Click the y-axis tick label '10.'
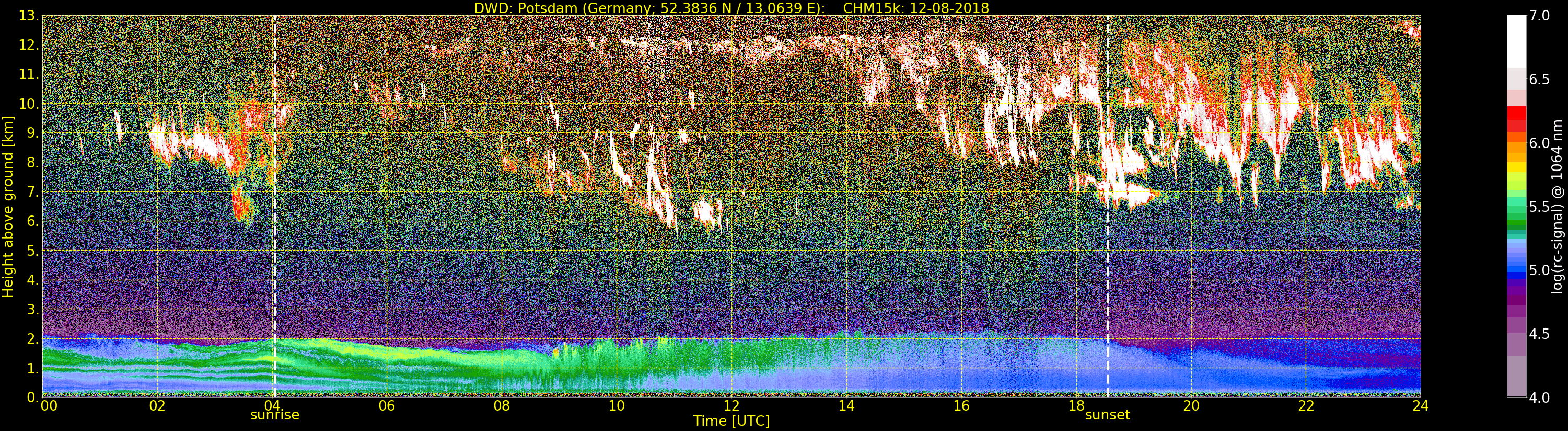Screen dimensions: 1568x431 point(29,104)
